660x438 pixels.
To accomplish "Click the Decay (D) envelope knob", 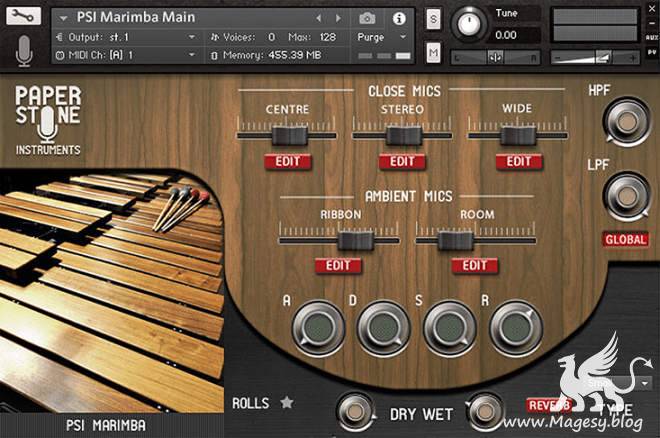I will tap(383, 327).
